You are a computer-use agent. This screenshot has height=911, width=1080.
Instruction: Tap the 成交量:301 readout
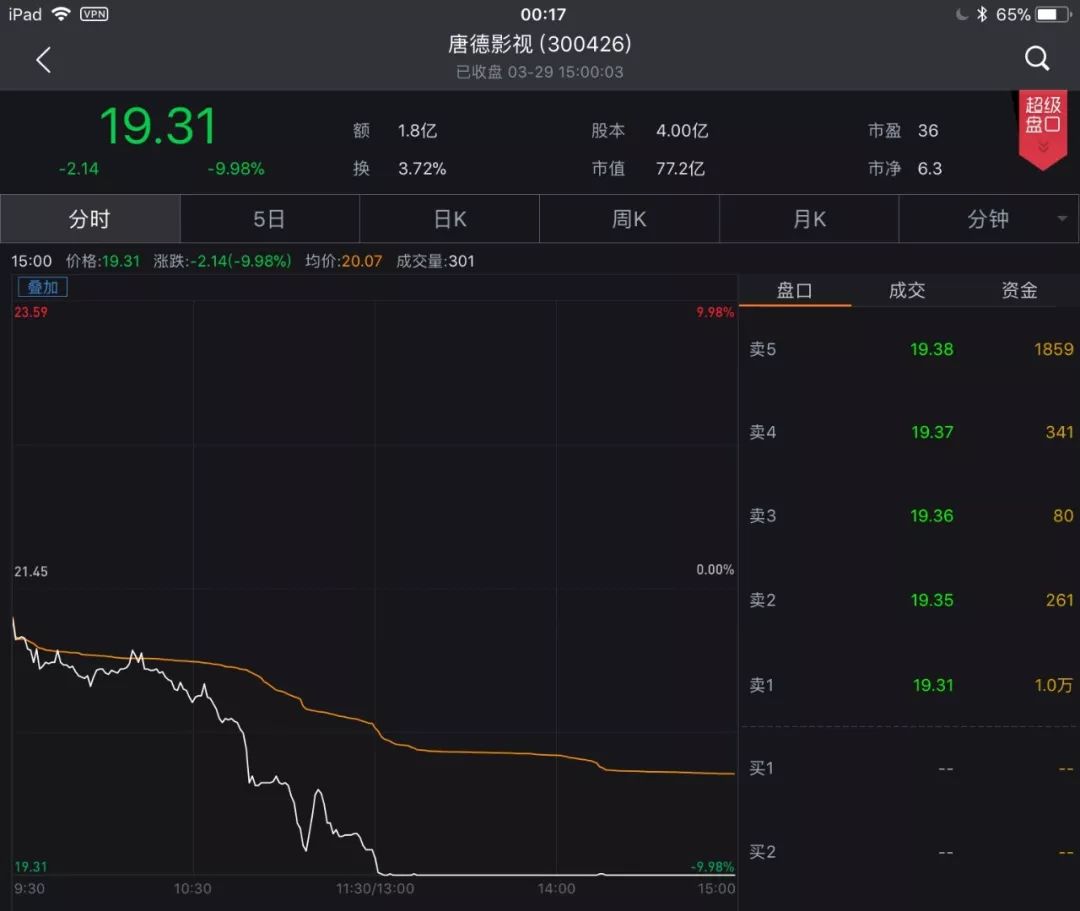coord(435,261)
